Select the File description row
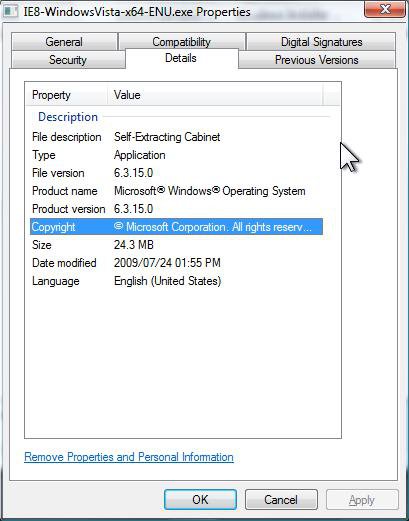The image size is (409, 521). 176,137
